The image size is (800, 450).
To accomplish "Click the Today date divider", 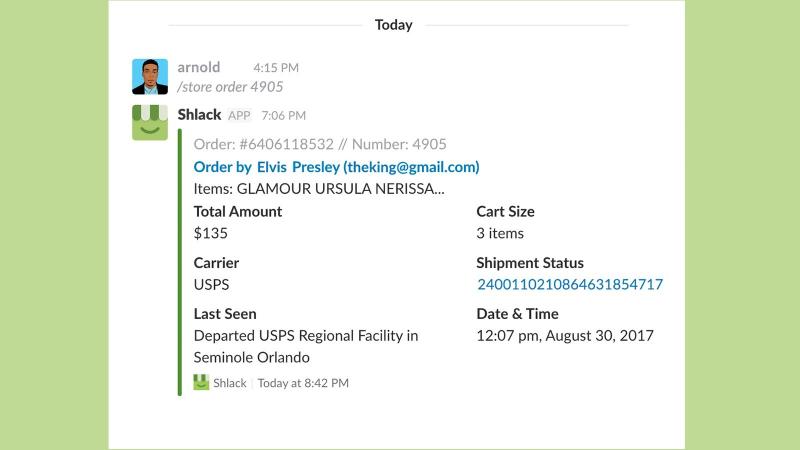I will [393, 24].
